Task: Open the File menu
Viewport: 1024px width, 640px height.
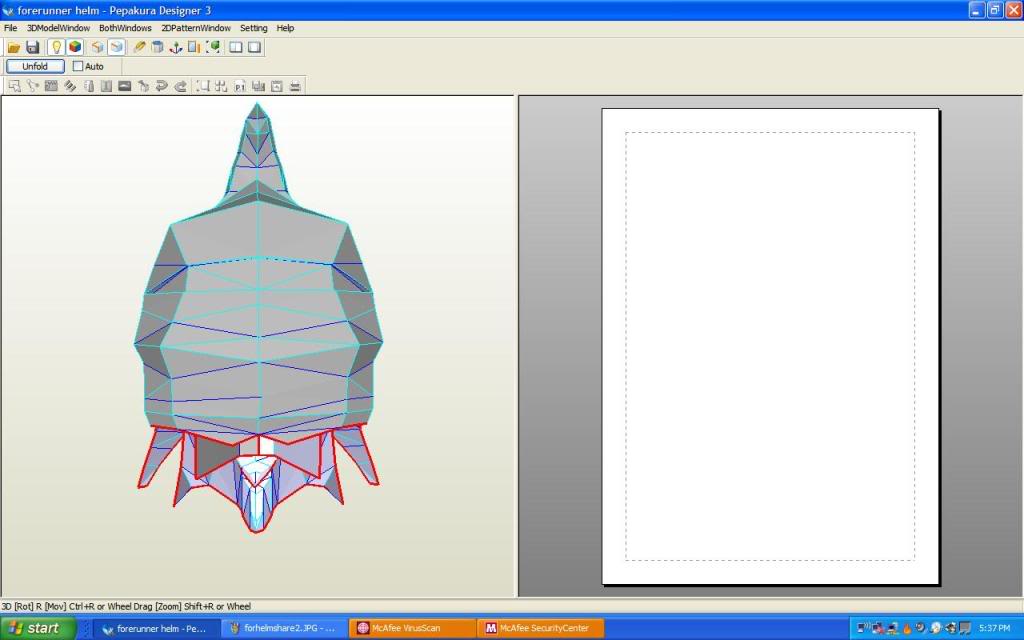Action: [10, 28]
